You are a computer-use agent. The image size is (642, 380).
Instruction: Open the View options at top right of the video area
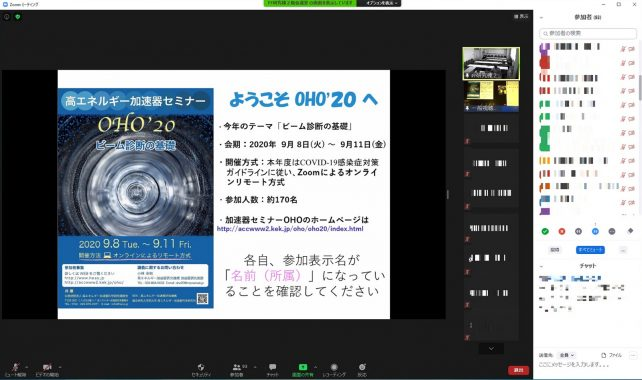(521, 16)
